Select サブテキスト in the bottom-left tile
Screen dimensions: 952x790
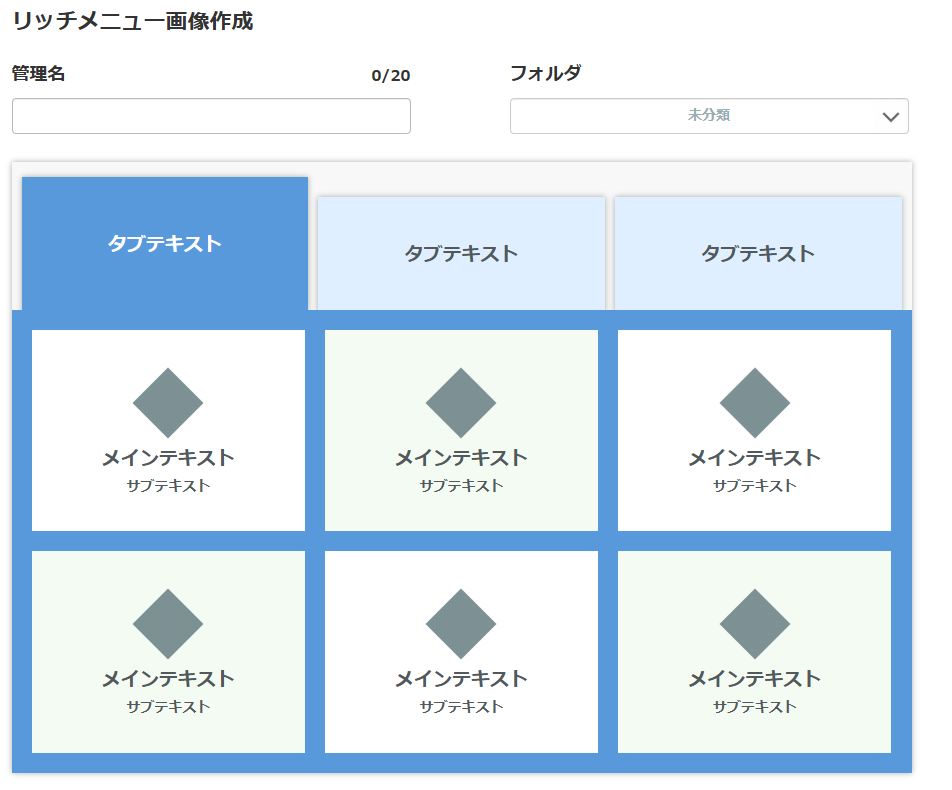click(x=168, y=707)
